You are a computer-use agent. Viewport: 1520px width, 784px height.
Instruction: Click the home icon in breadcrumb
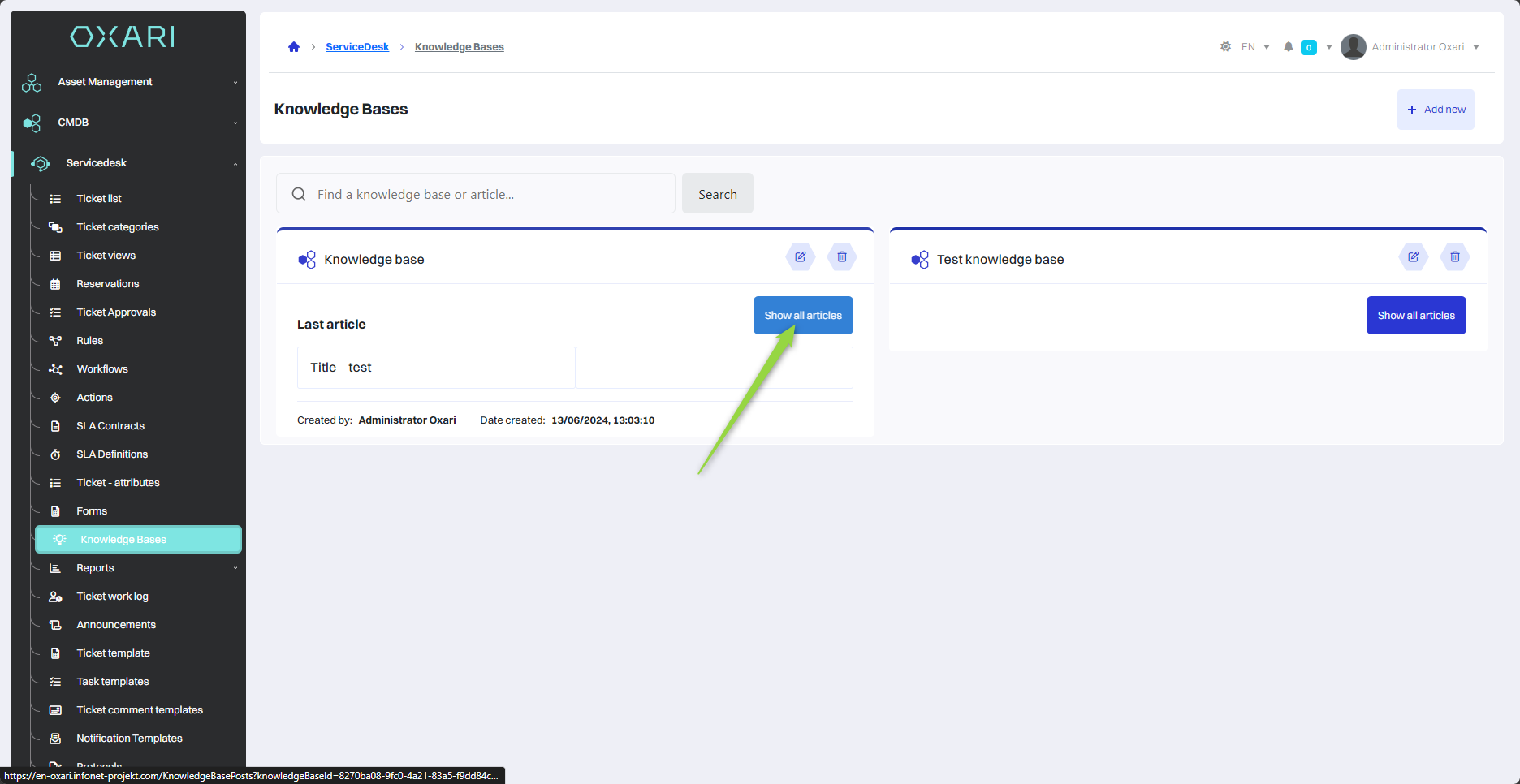pos(294,47)
